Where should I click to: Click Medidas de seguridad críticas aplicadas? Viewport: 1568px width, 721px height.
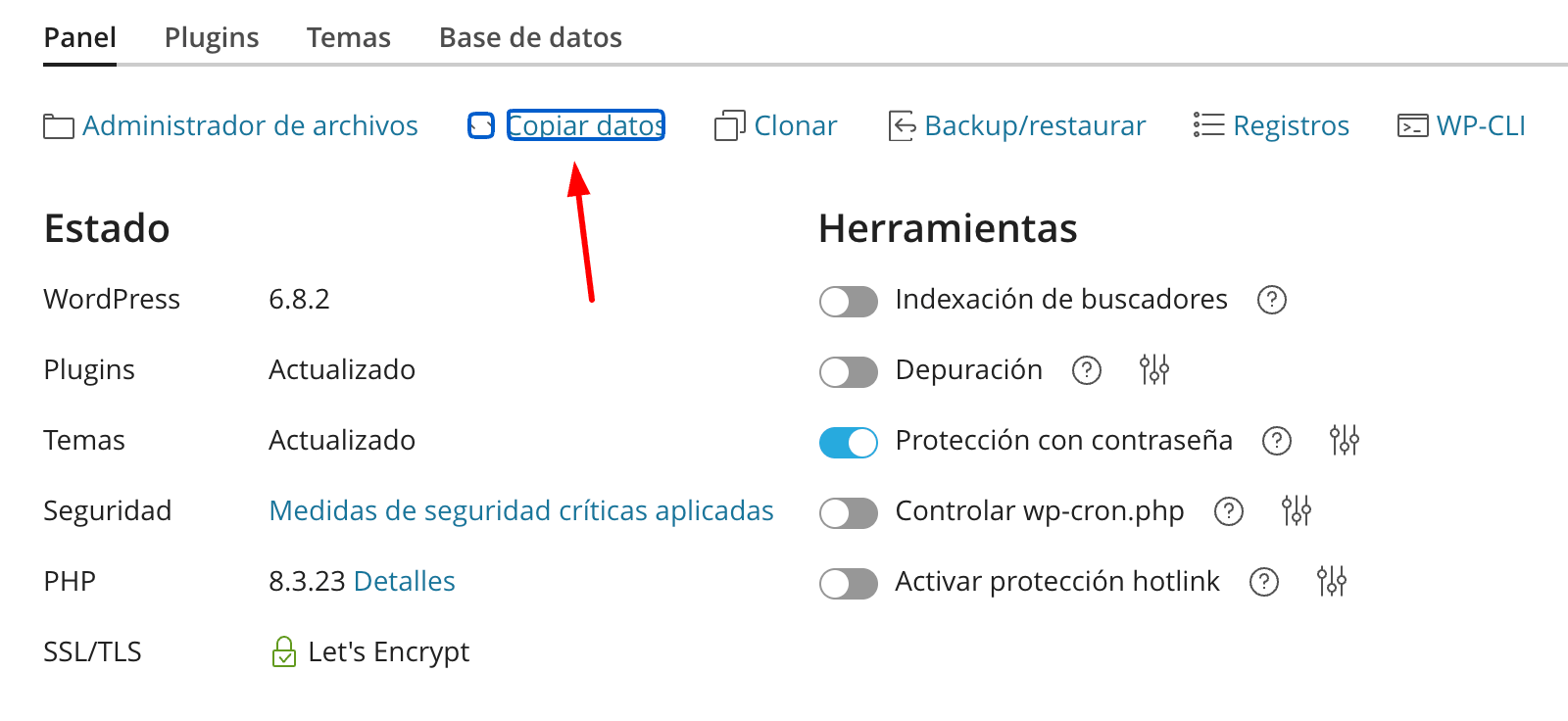(x=520, y=510)
